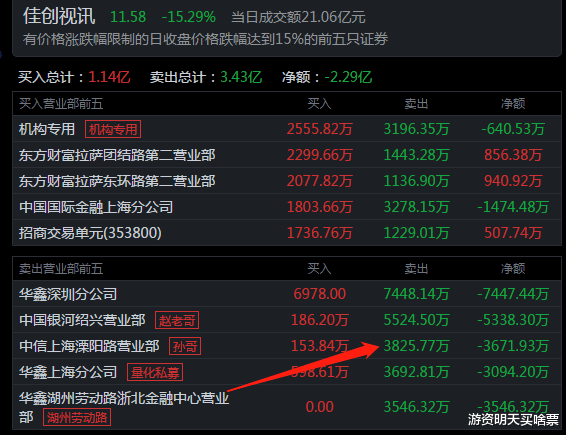Click sell amount 5524.50万
The height and width of the screenshot is (435, 566).
(x=416, y=320)
